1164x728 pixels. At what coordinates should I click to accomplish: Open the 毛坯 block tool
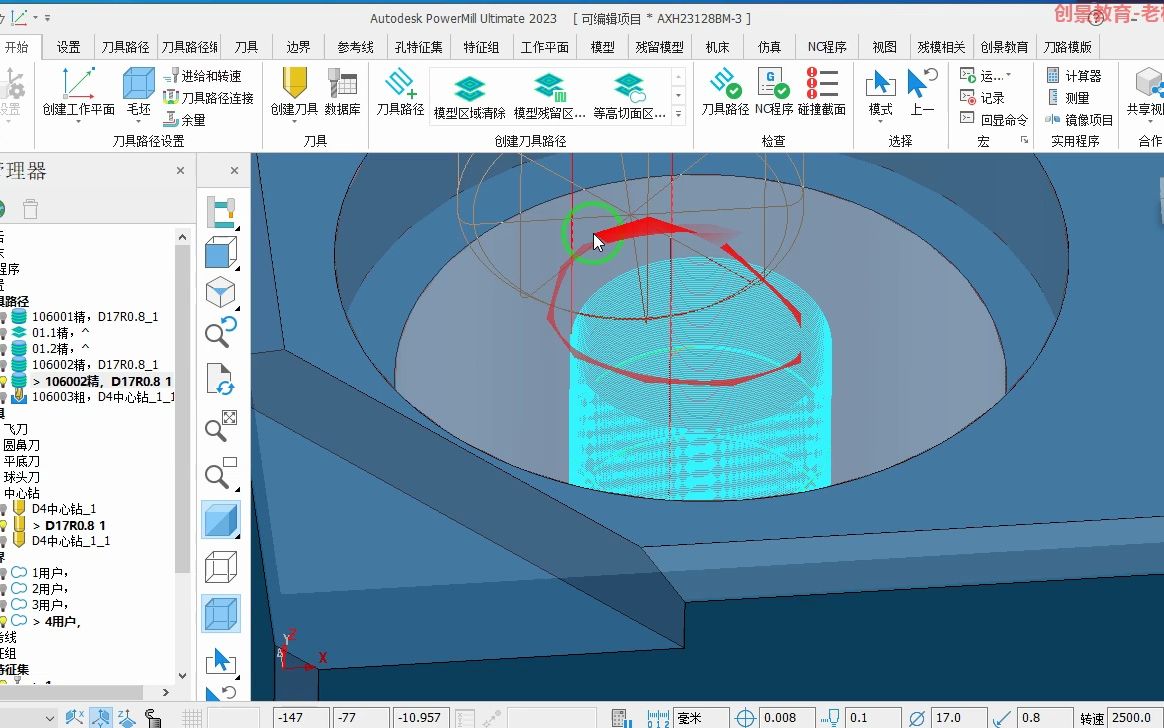point(138,83)
